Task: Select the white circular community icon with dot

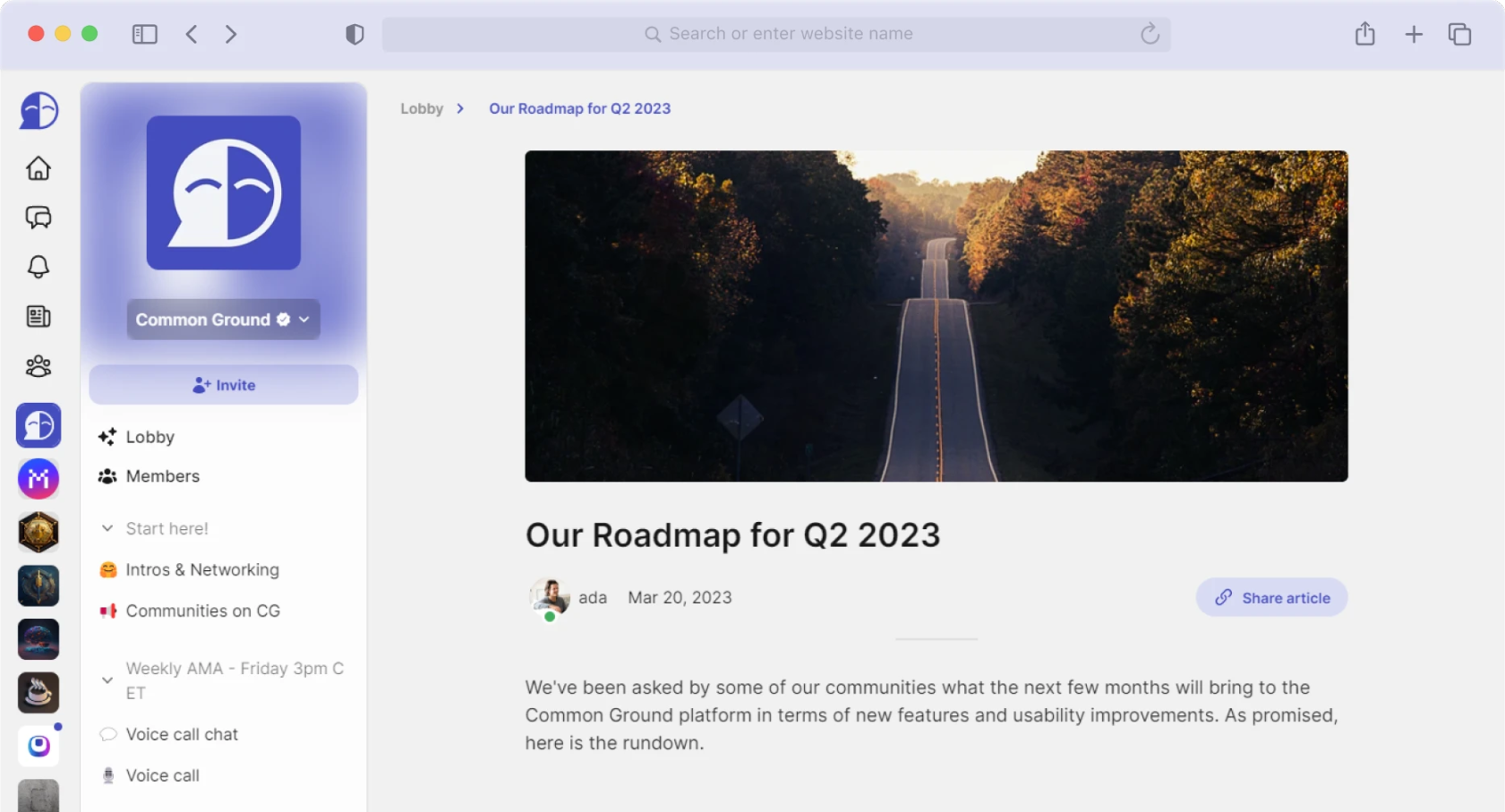Action: (38, 746)
